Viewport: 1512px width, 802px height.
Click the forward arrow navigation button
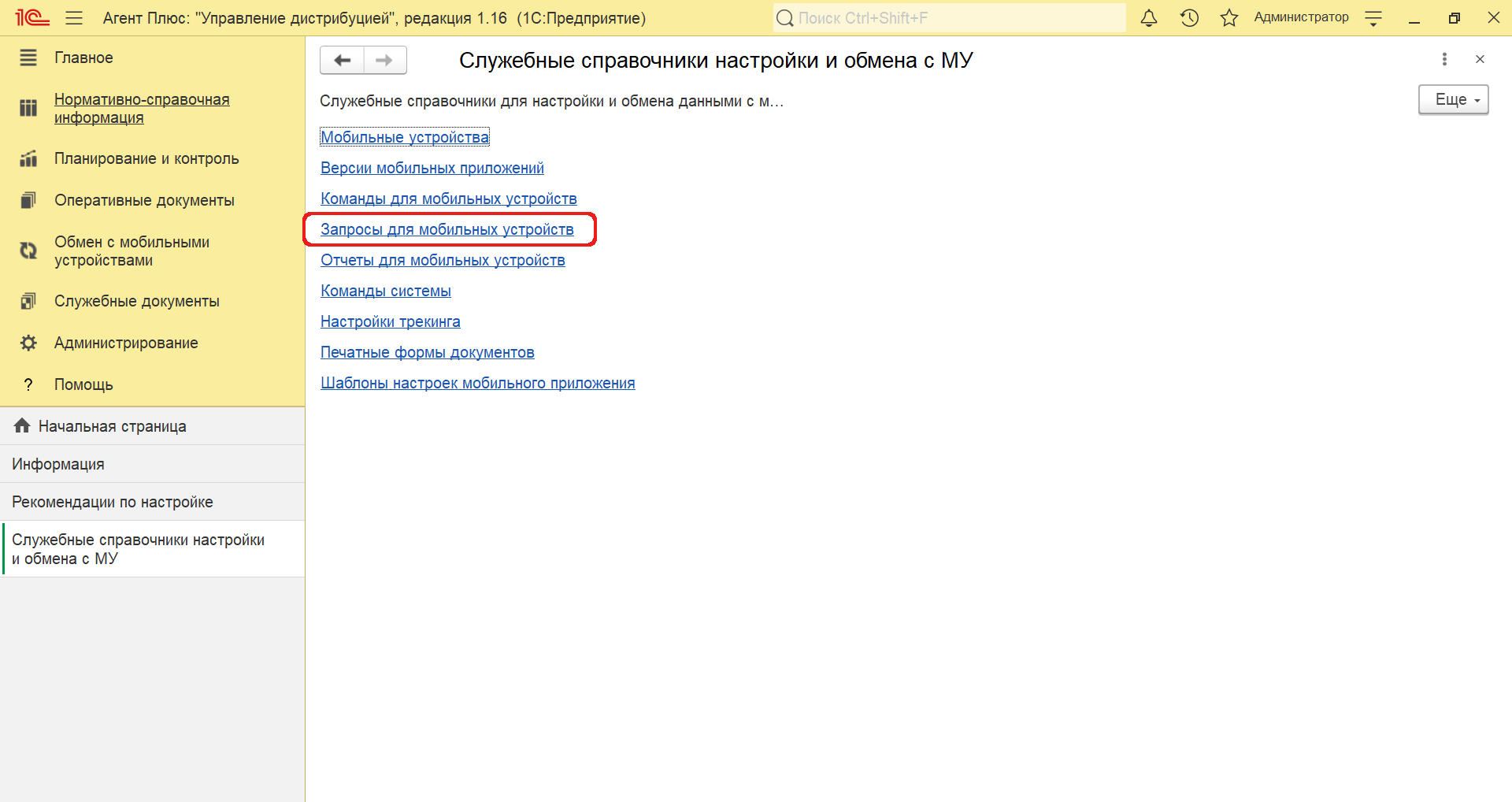point(384,61)
